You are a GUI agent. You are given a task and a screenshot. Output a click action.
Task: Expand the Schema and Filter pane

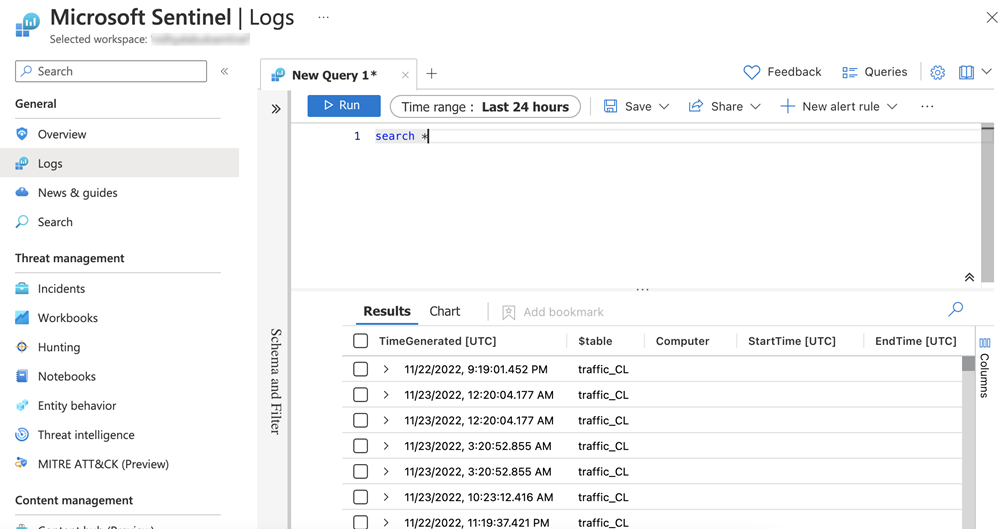[x=276, y=109]
